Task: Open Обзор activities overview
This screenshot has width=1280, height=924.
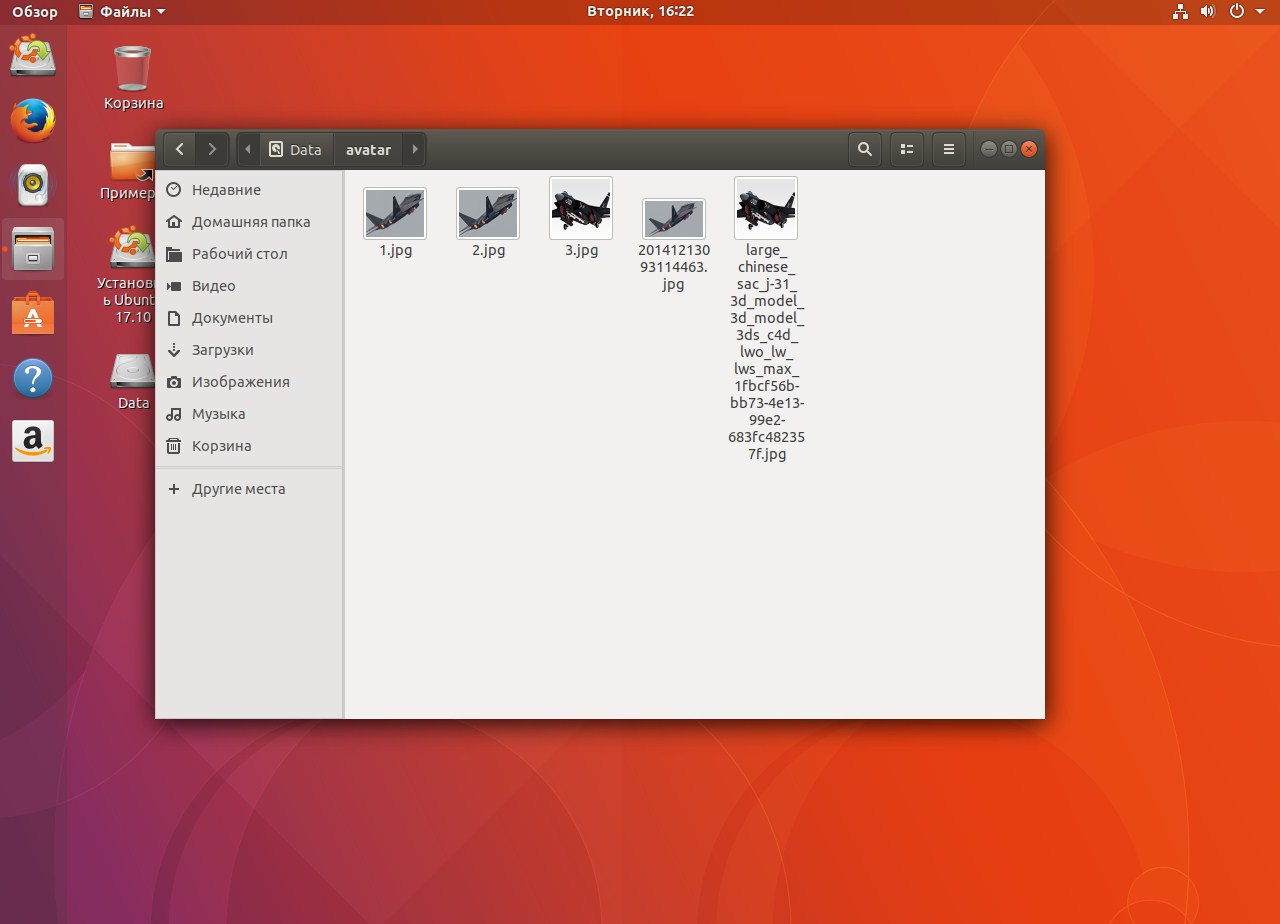Action: click(x=35, y=12)
